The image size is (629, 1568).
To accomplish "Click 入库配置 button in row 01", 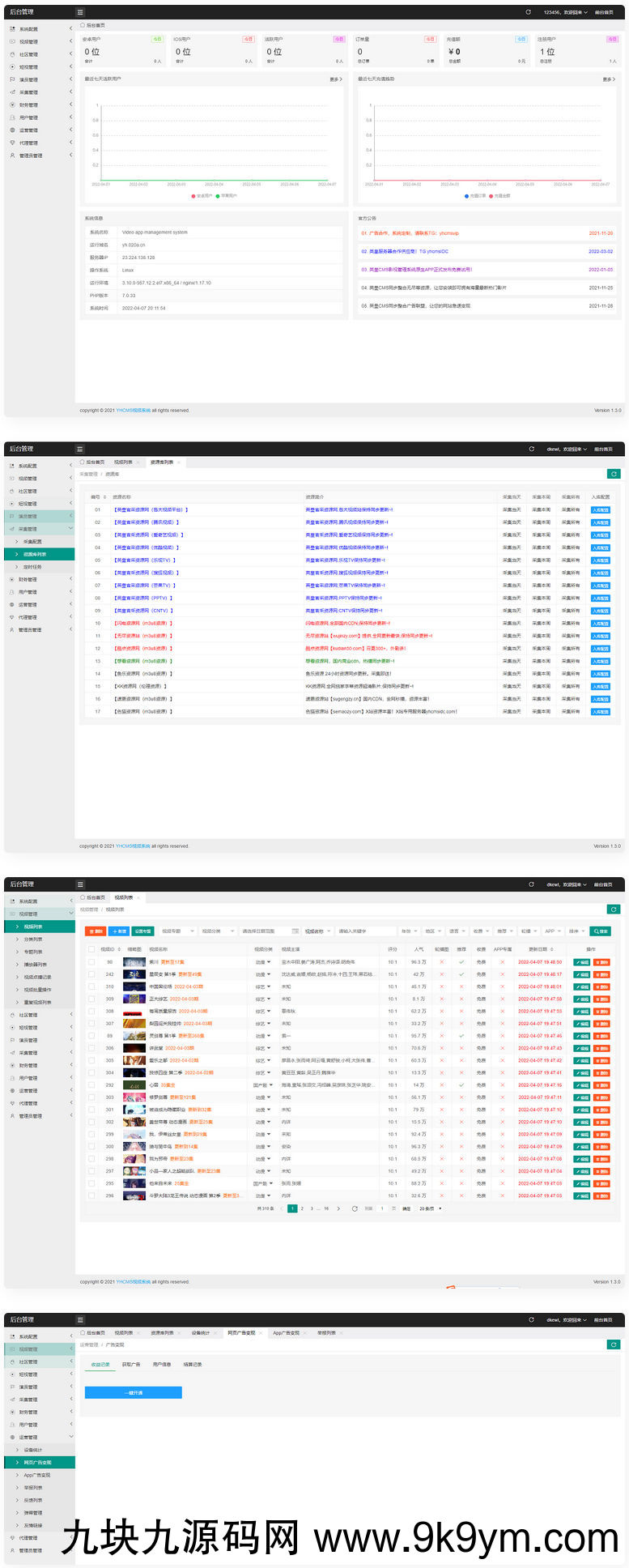I will tap(601, 510).
